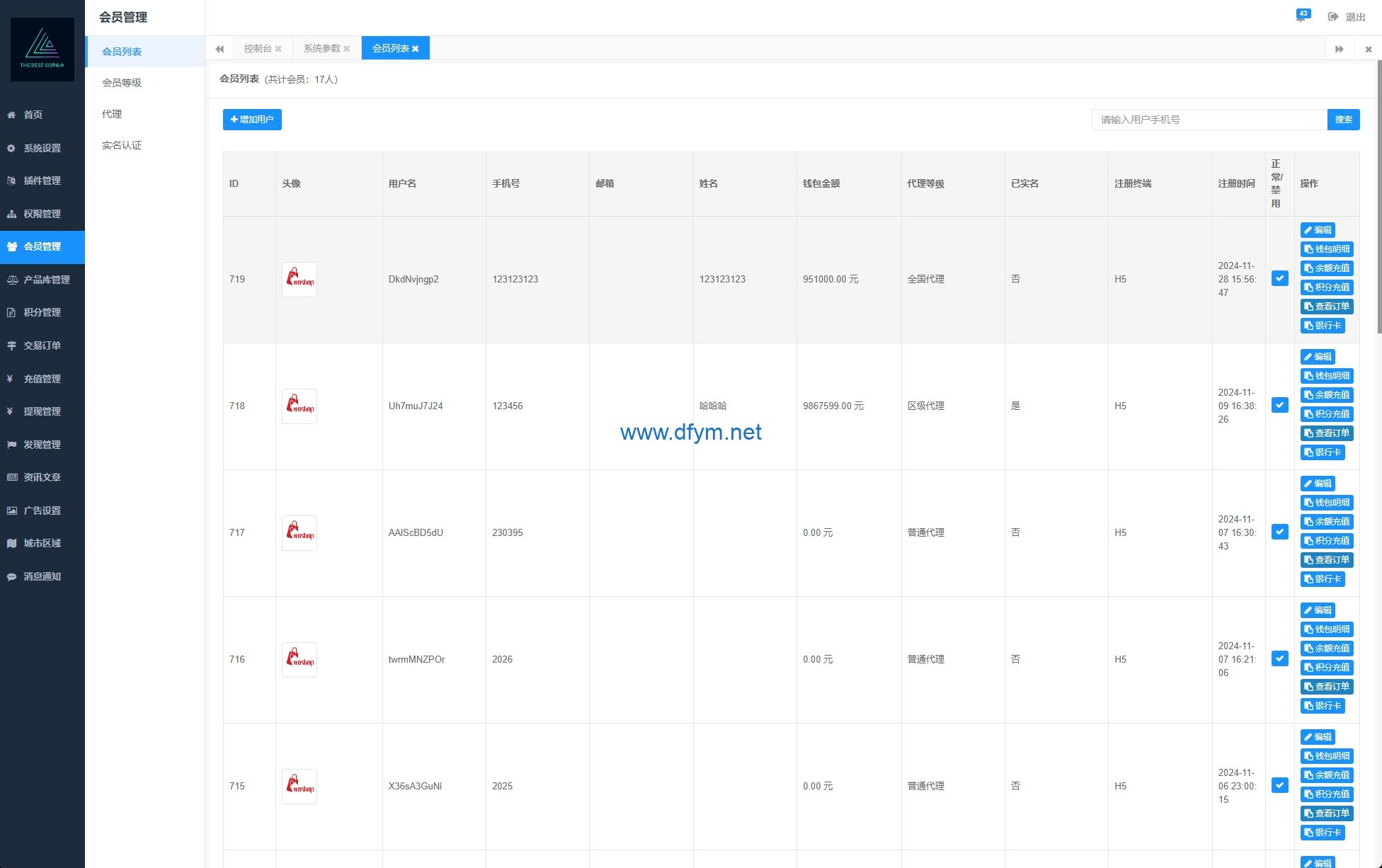Click 编辑 for user 719
The image size is (1382, 868).
[1318, 230]
